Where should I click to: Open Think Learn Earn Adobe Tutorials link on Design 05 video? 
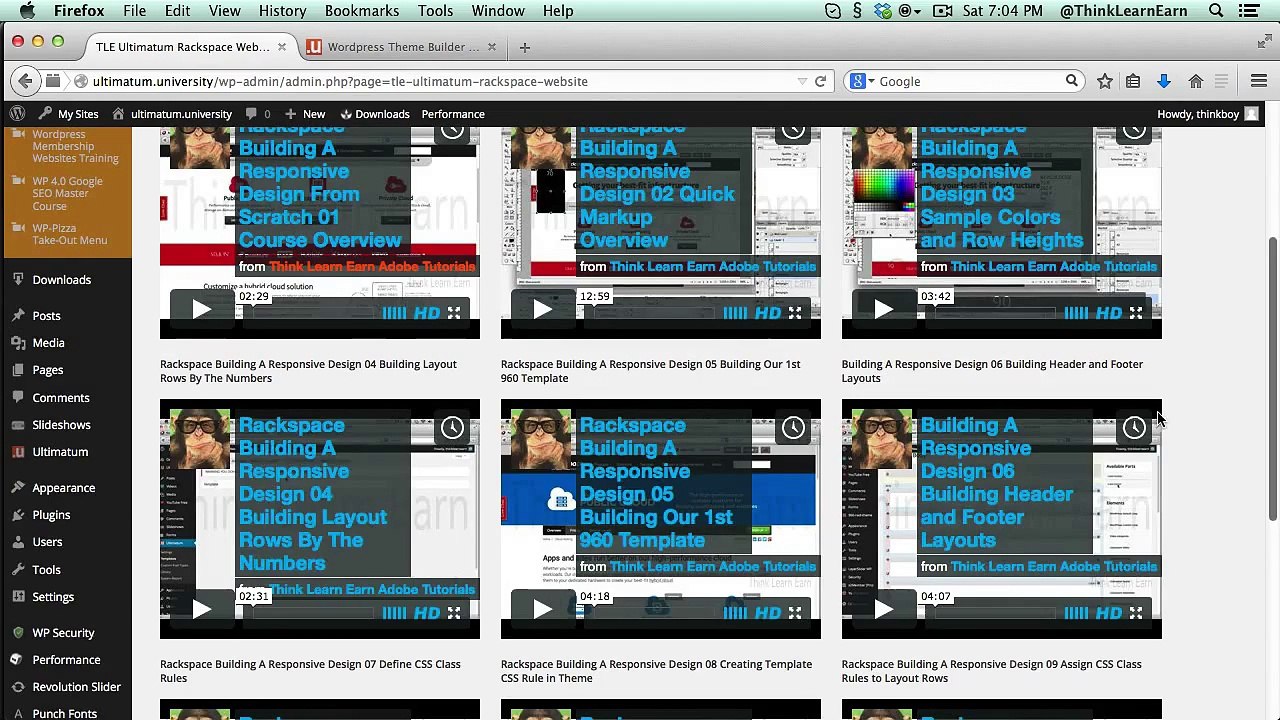point(713,567)
